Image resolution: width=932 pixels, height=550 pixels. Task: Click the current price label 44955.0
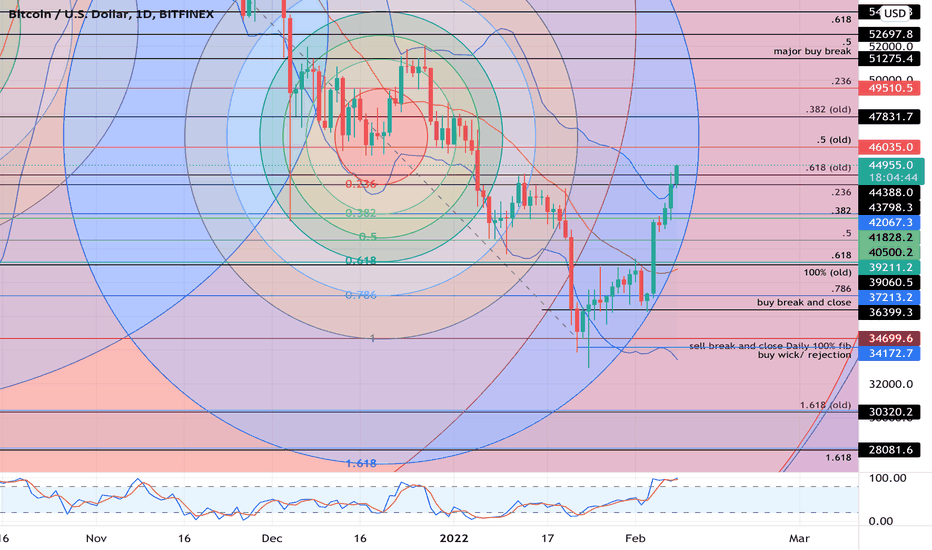click(890, 165)
